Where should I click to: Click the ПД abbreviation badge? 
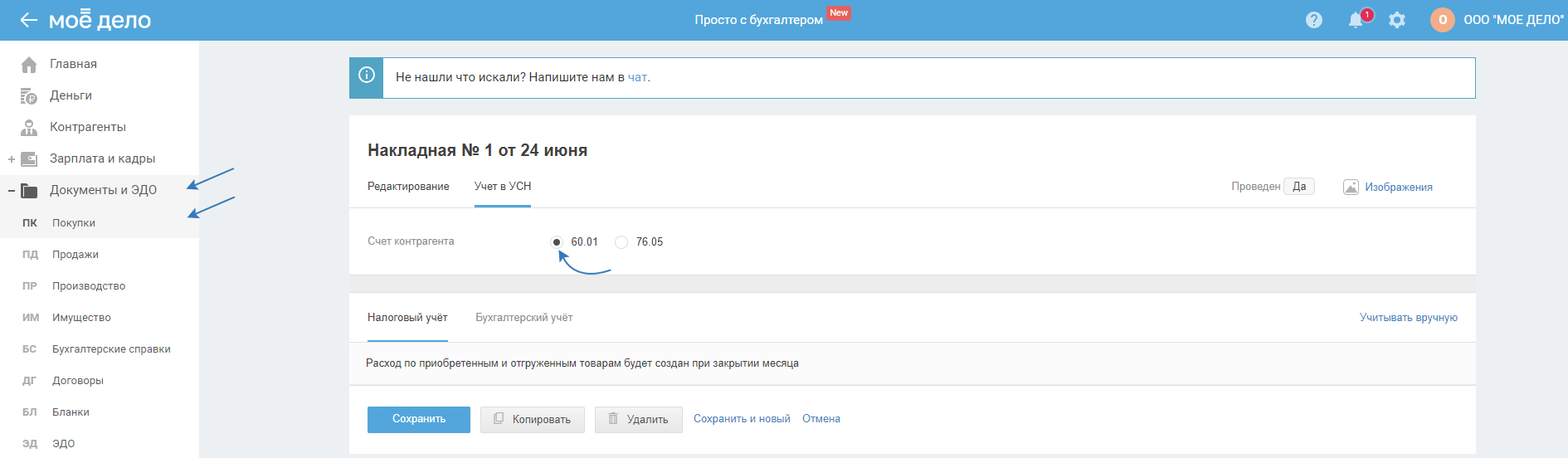30,254
